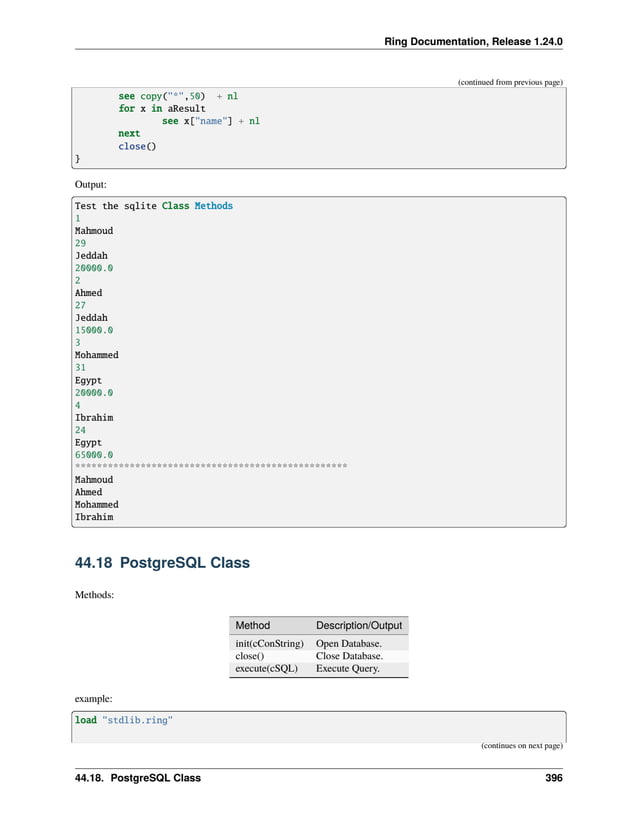638x825 pixels.
Task: Click the "Execute Query." table cell
Action: pos(348,669)
